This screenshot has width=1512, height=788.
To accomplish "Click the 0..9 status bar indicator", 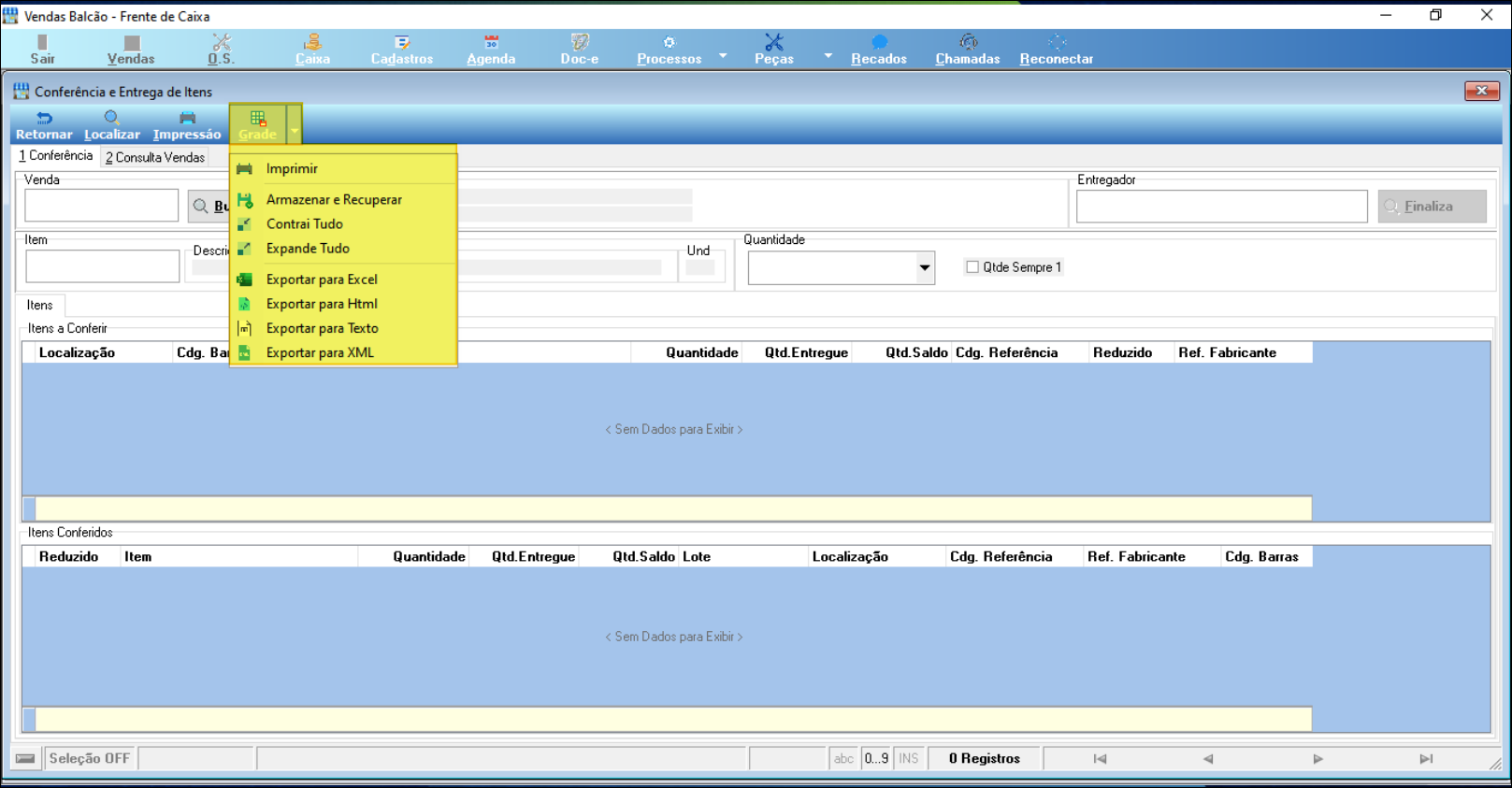I will [876, 758].
